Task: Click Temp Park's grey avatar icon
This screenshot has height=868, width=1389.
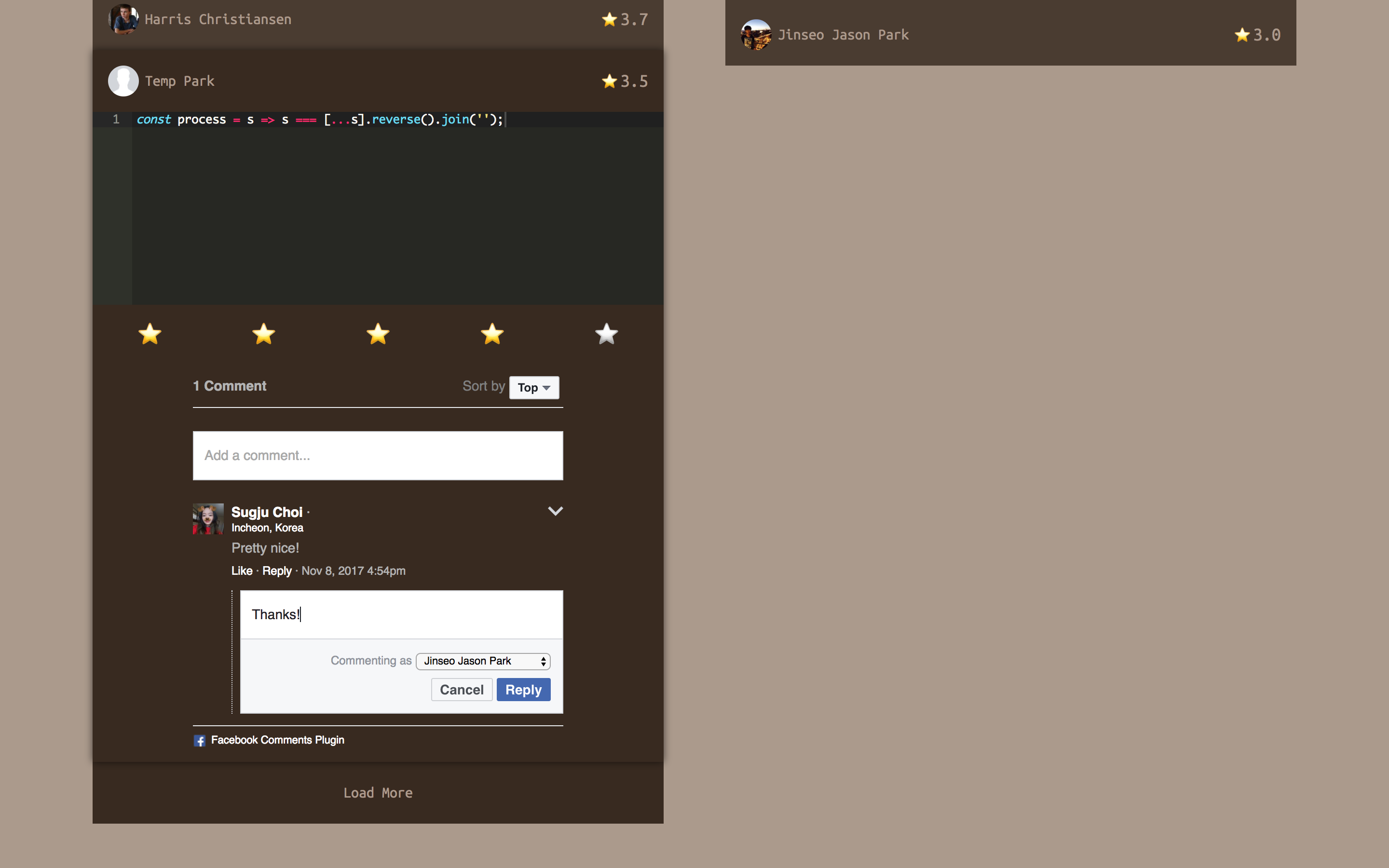Action: 123,81
